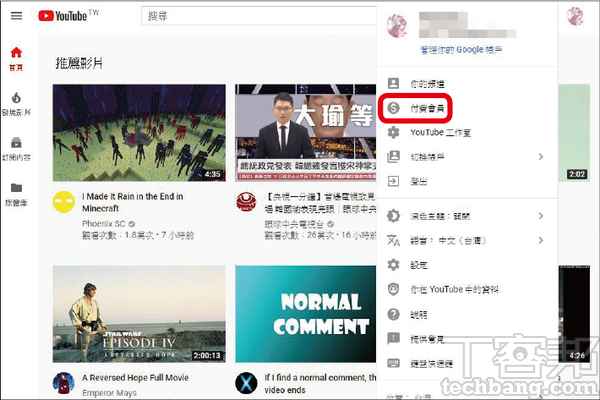Select 登出 menu entry

point(467,181)
